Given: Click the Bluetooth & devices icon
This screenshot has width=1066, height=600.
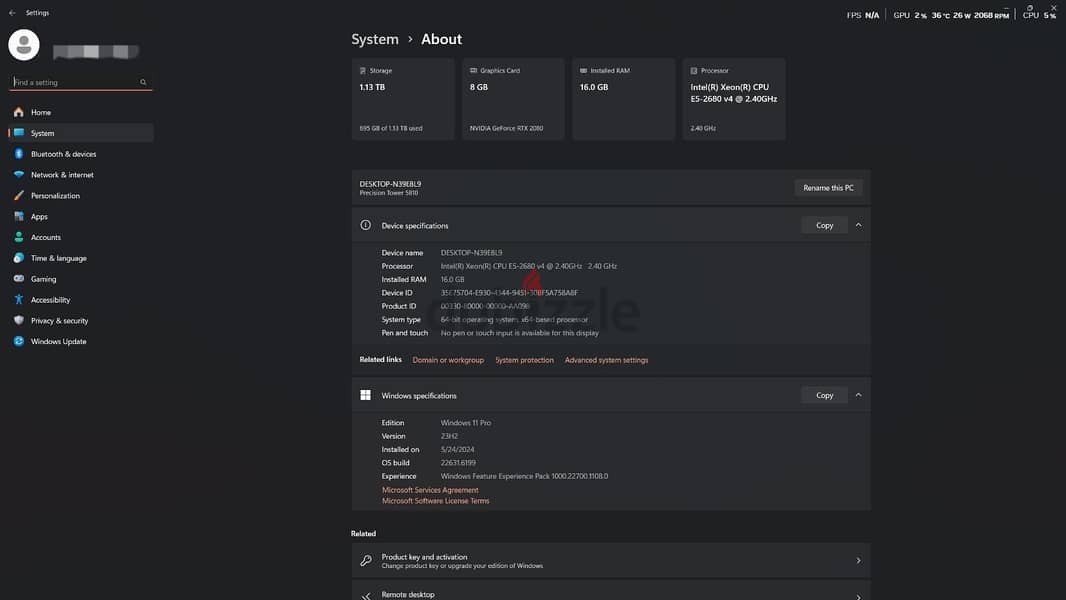Looking at the screenshot, I should [x=19, y=154].
